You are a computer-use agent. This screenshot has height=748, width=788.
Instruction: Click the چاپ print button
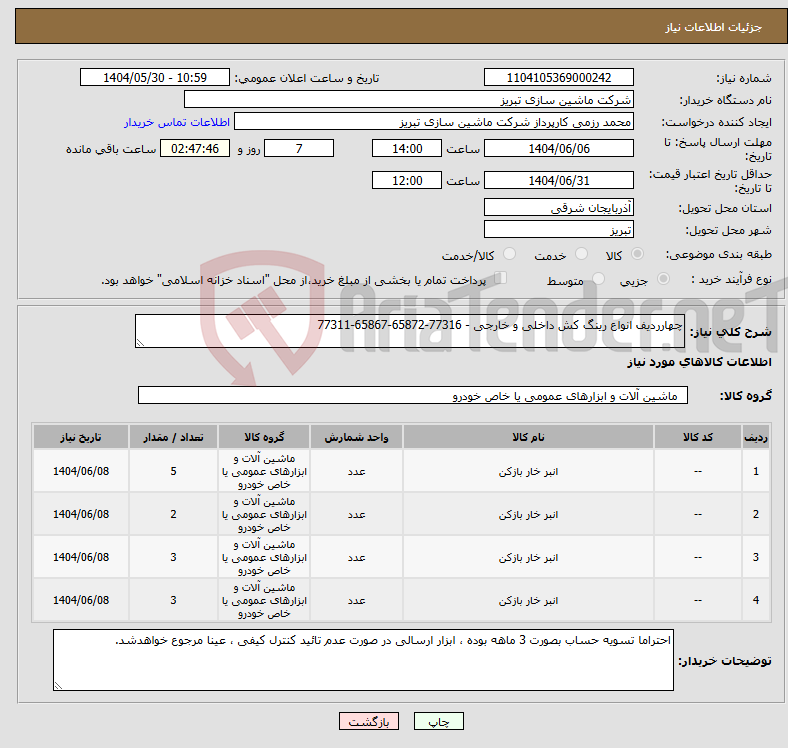(439, 721)
